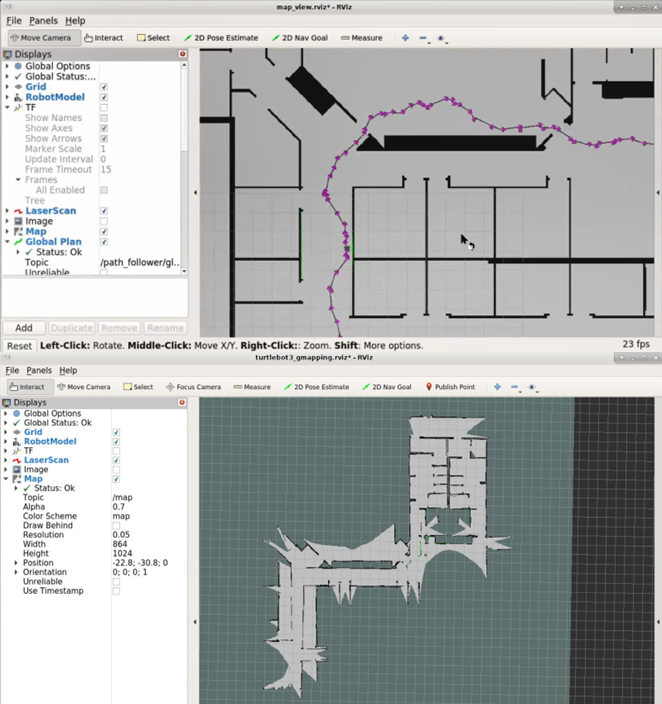662x704 pixels.
Task: Toggle Map checkbox in gmapping Displays
Action: (x=116, y=479)
